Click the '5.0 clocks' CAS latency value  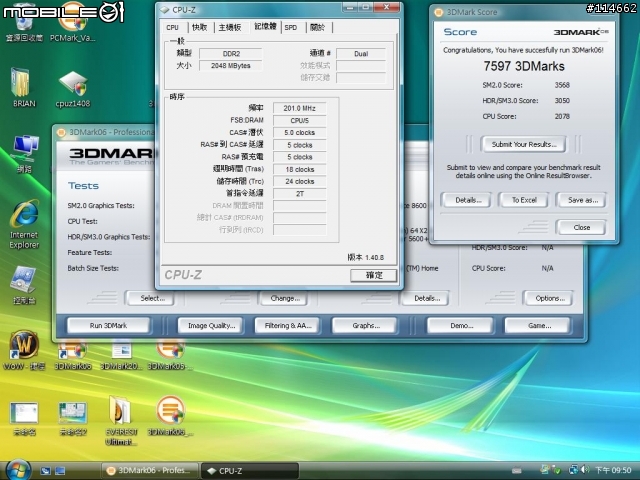(299, 133)
